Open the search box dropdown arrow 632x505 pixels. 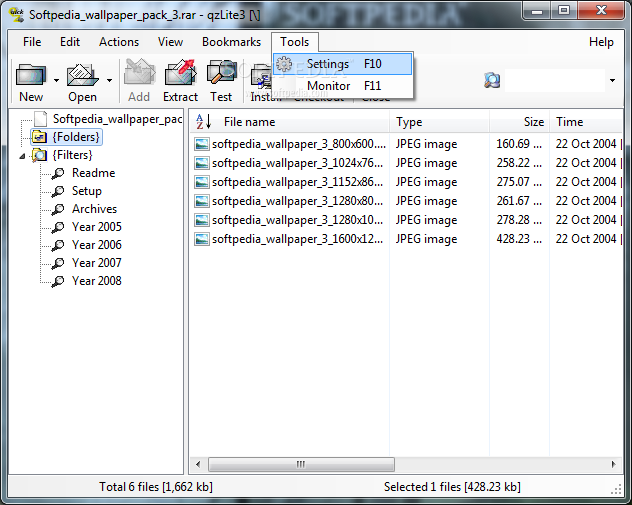(612, 80)
